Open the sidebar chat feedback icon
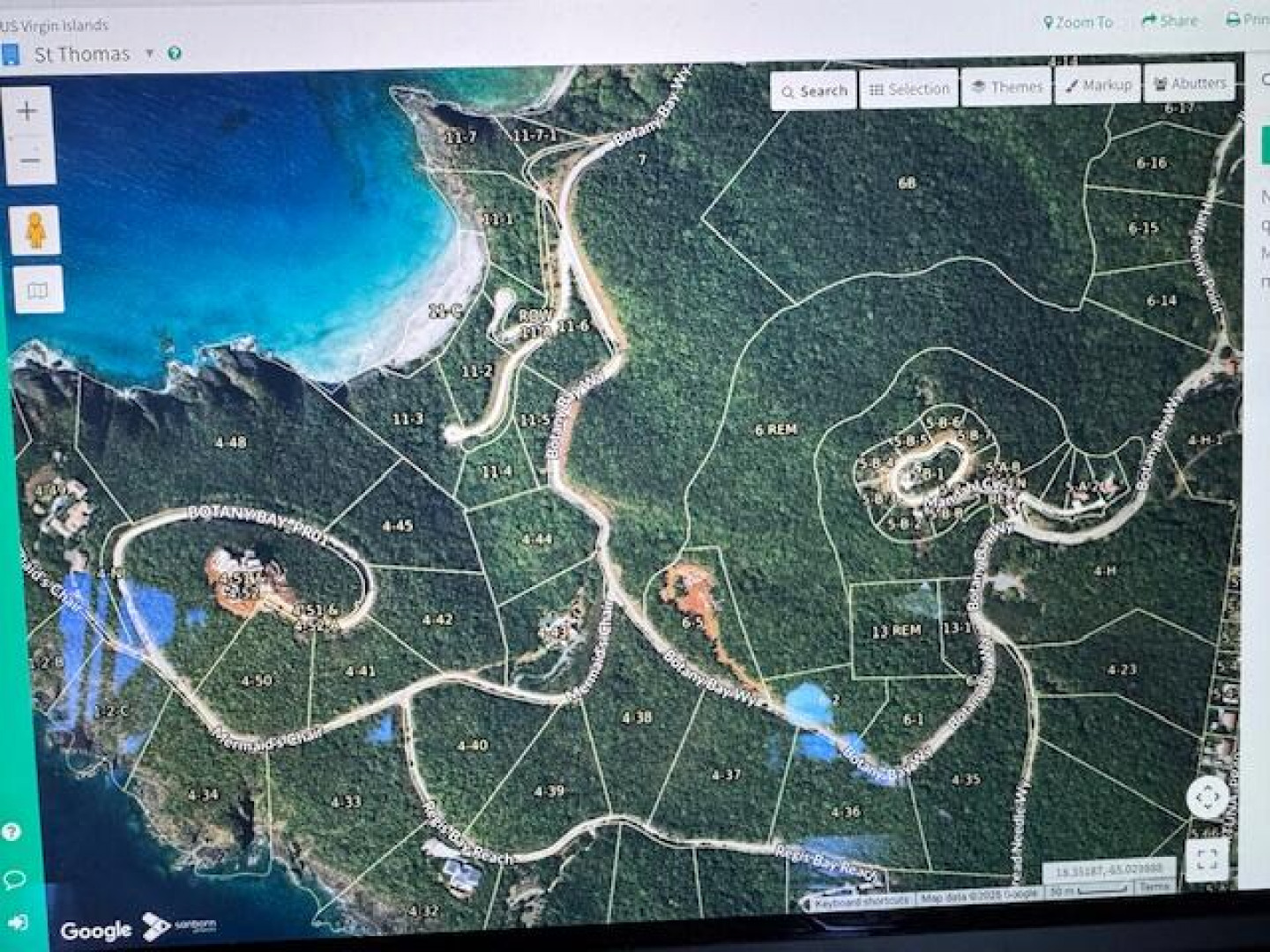 tap(14, 879)
